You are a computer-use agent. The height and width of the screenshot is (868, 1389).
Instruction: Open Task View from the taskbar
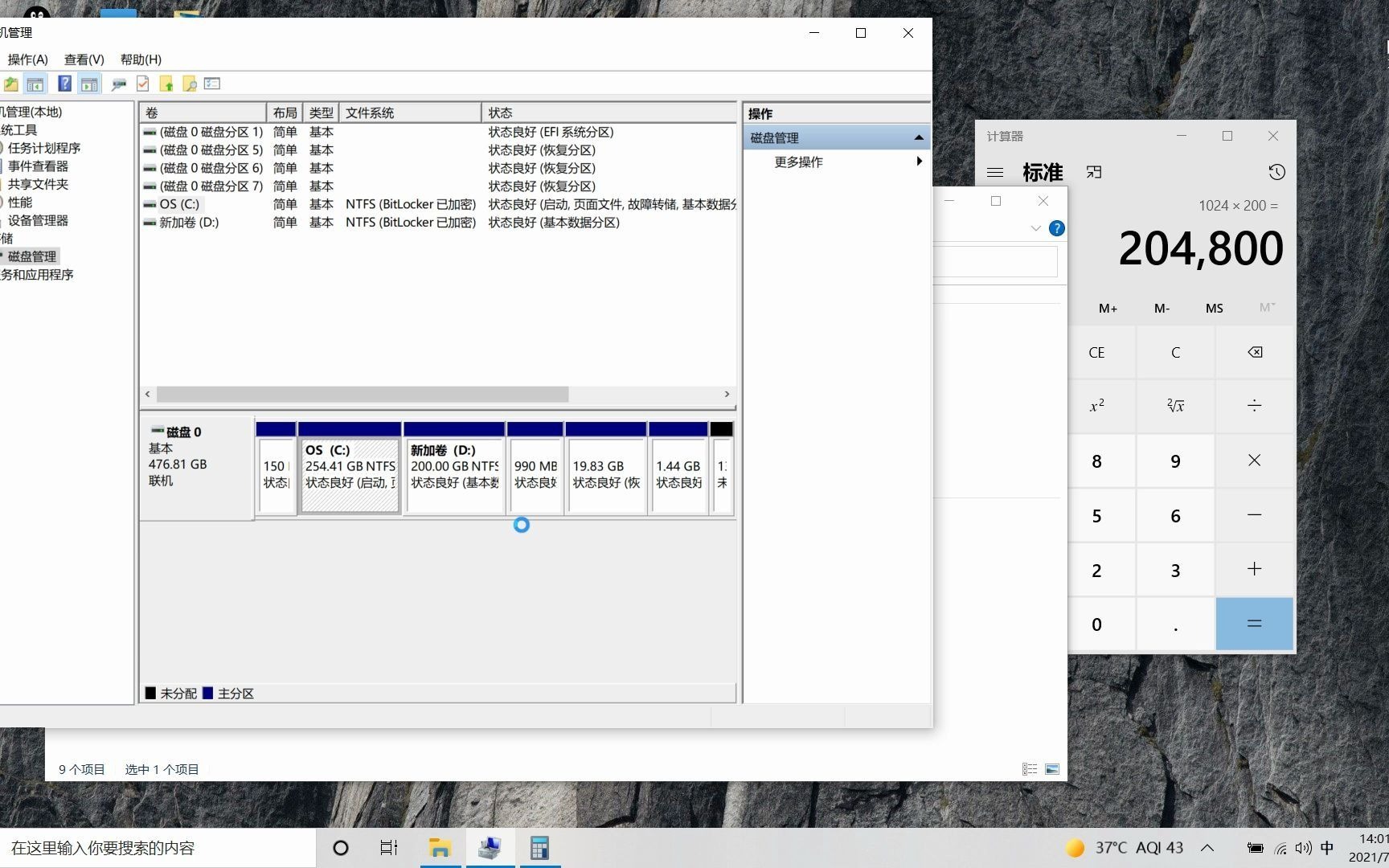click(389, 848)
